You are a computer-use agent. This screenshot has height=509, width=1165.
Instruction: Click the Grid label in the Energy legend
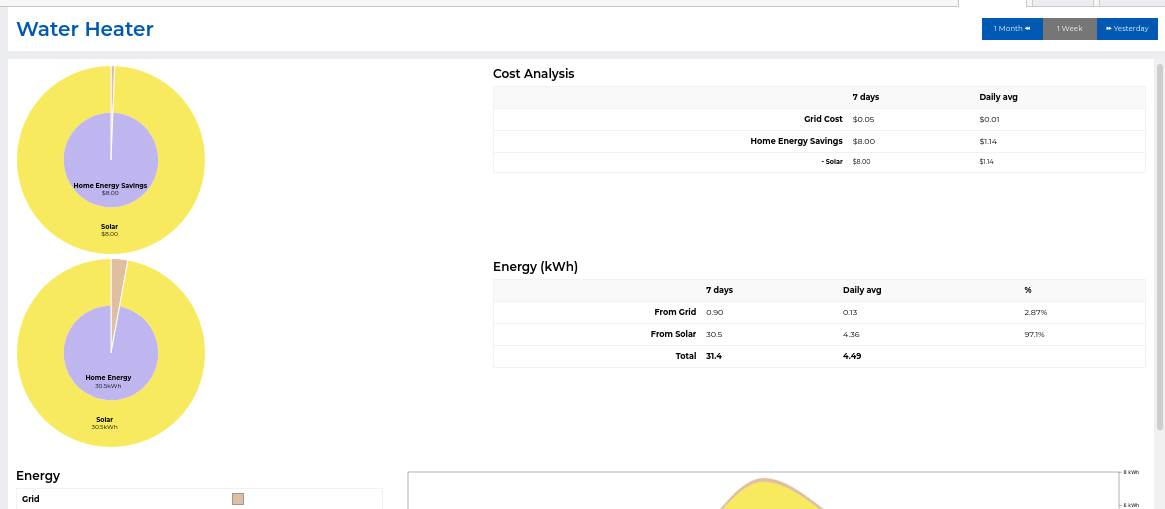tap(31, 499)
